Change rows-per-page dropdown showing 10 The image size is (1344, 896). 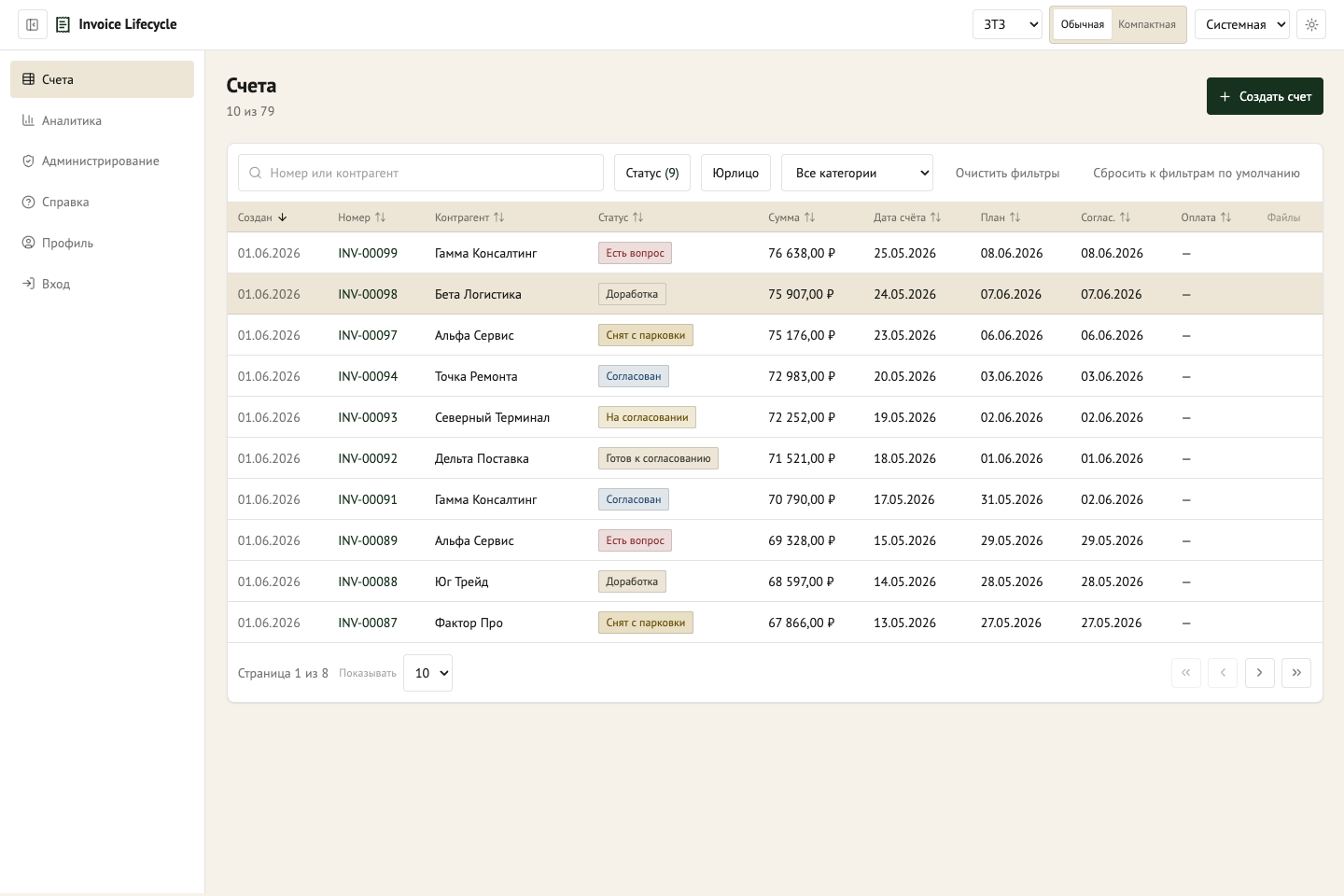pyautogui.click(x=427, y=673)
